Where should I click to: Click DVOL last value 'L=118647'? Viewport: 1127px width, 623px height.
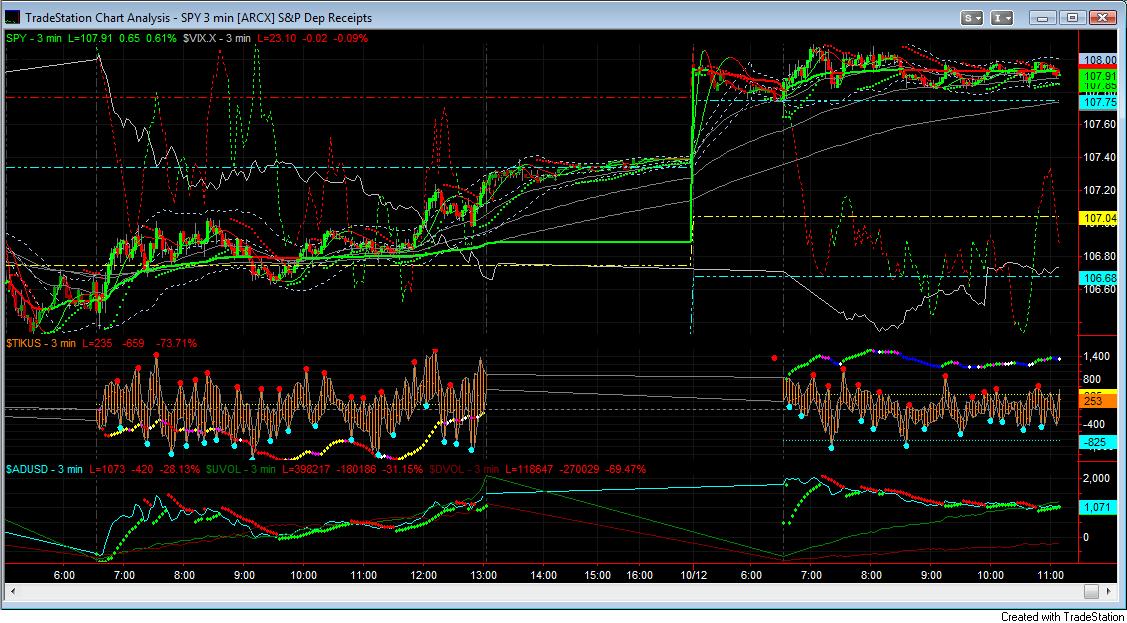[527, 469]
